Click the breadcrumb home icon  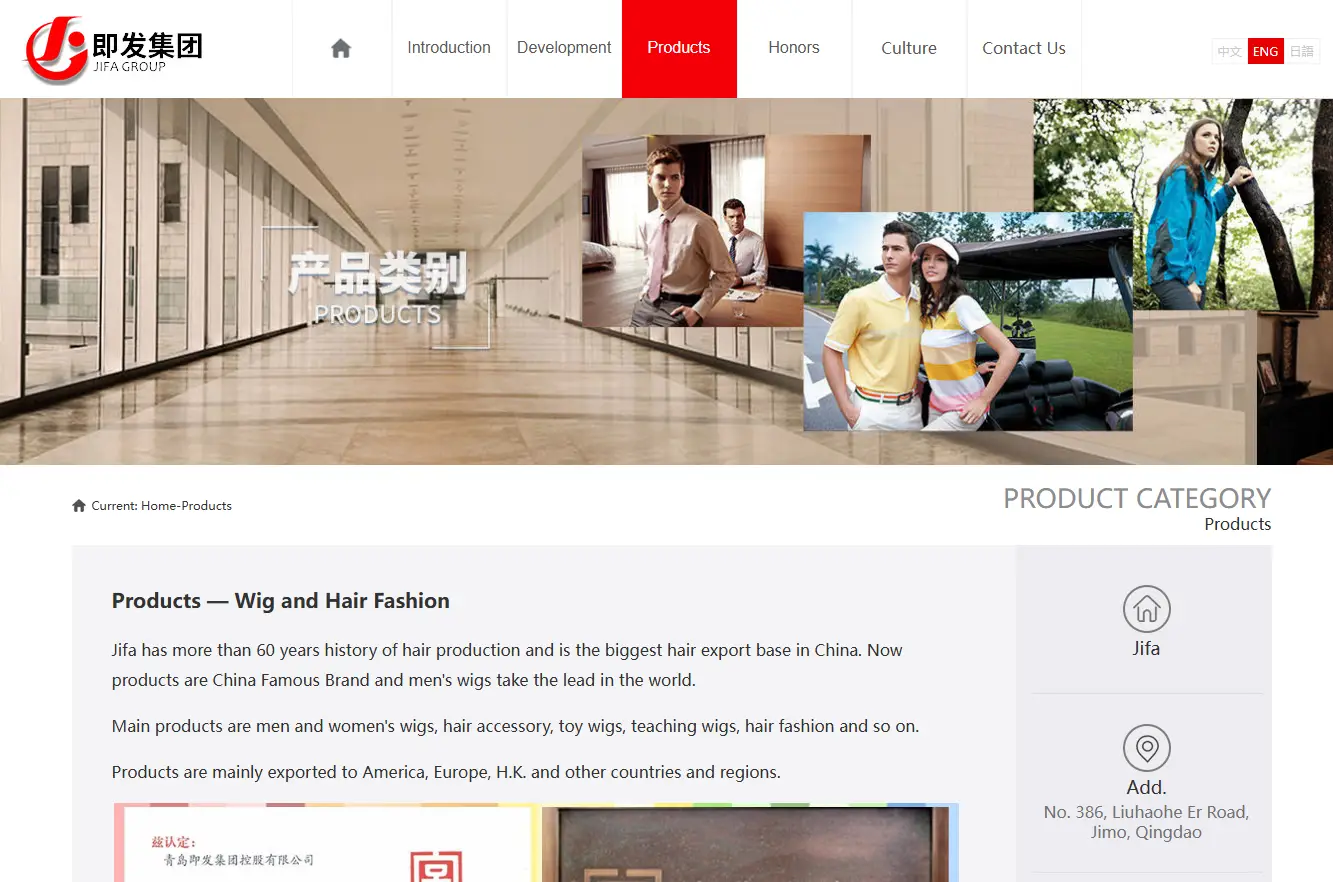pos(79,506)
